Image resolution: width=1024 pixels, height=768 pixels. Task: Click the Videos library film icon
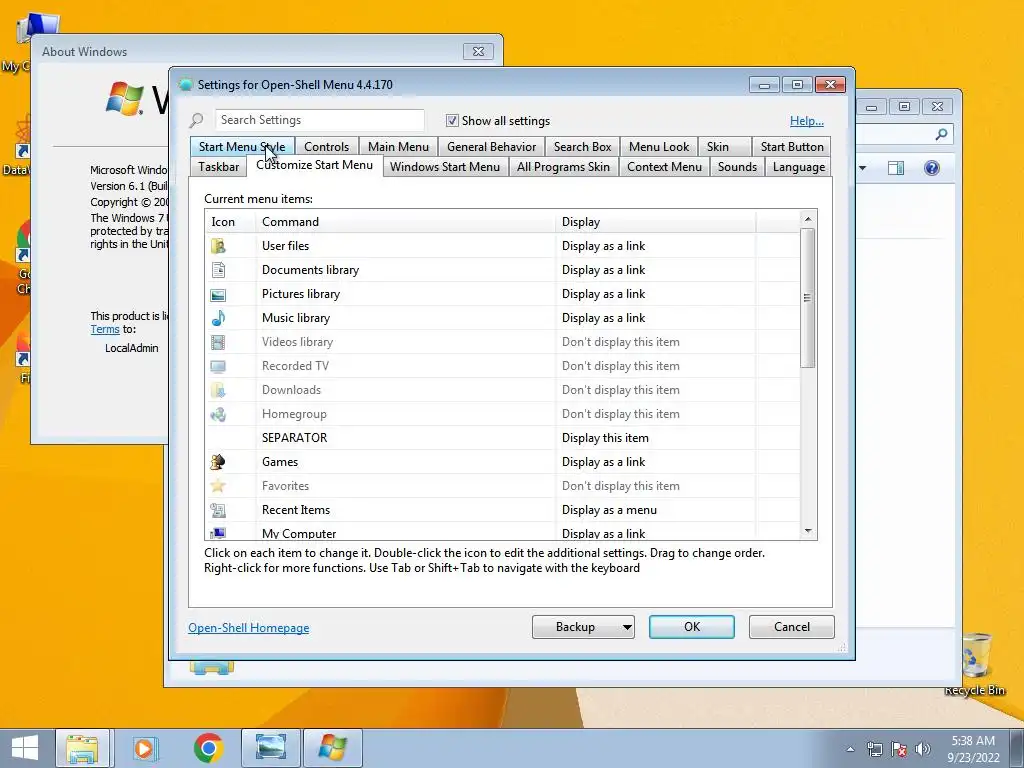218,342
